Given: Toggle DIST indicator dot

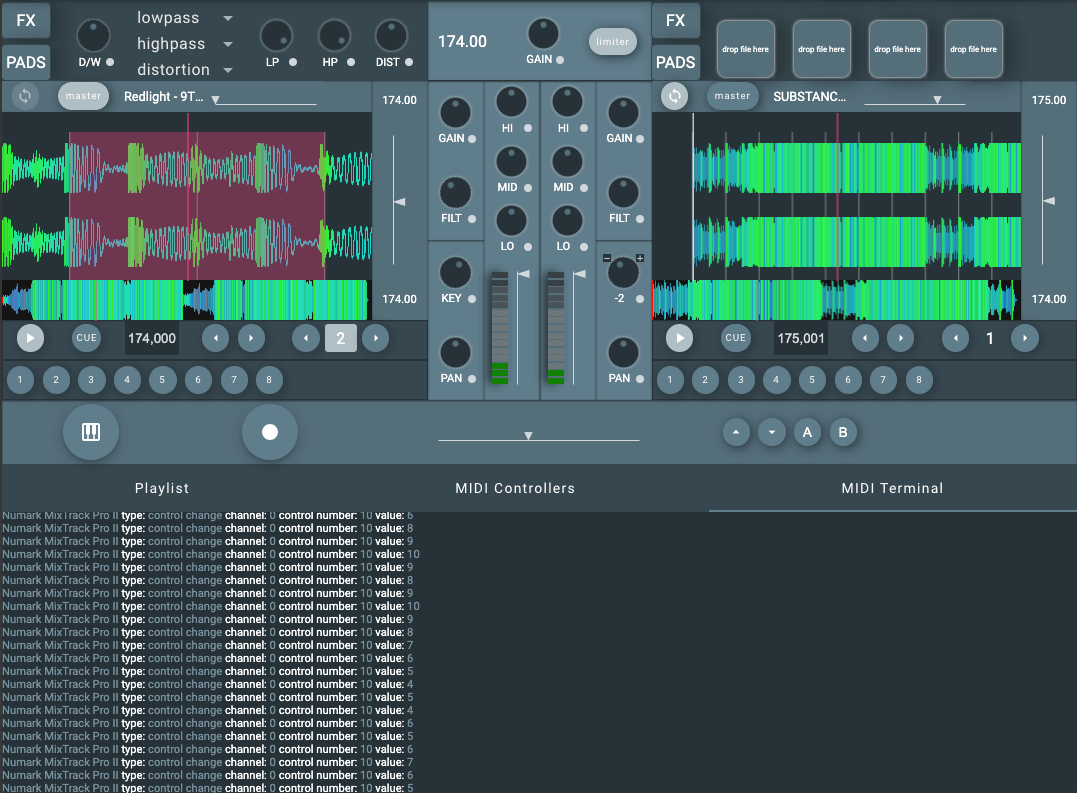Looking at the screenshot, I should [x=409, y=62].
